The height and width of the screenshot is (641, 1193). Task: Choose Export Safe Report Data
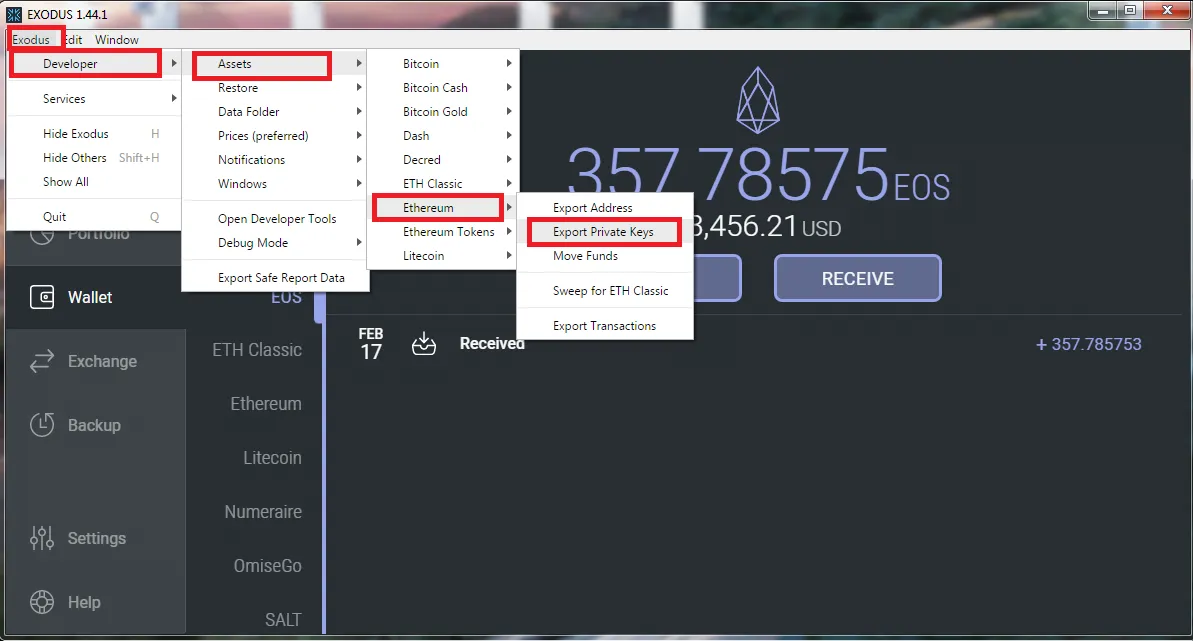pyautogui.click(x=275, y=278)
